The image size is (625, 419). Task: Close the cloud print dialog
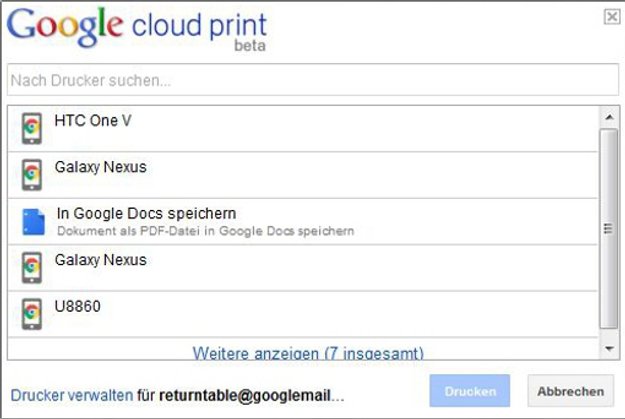point(612,17)
